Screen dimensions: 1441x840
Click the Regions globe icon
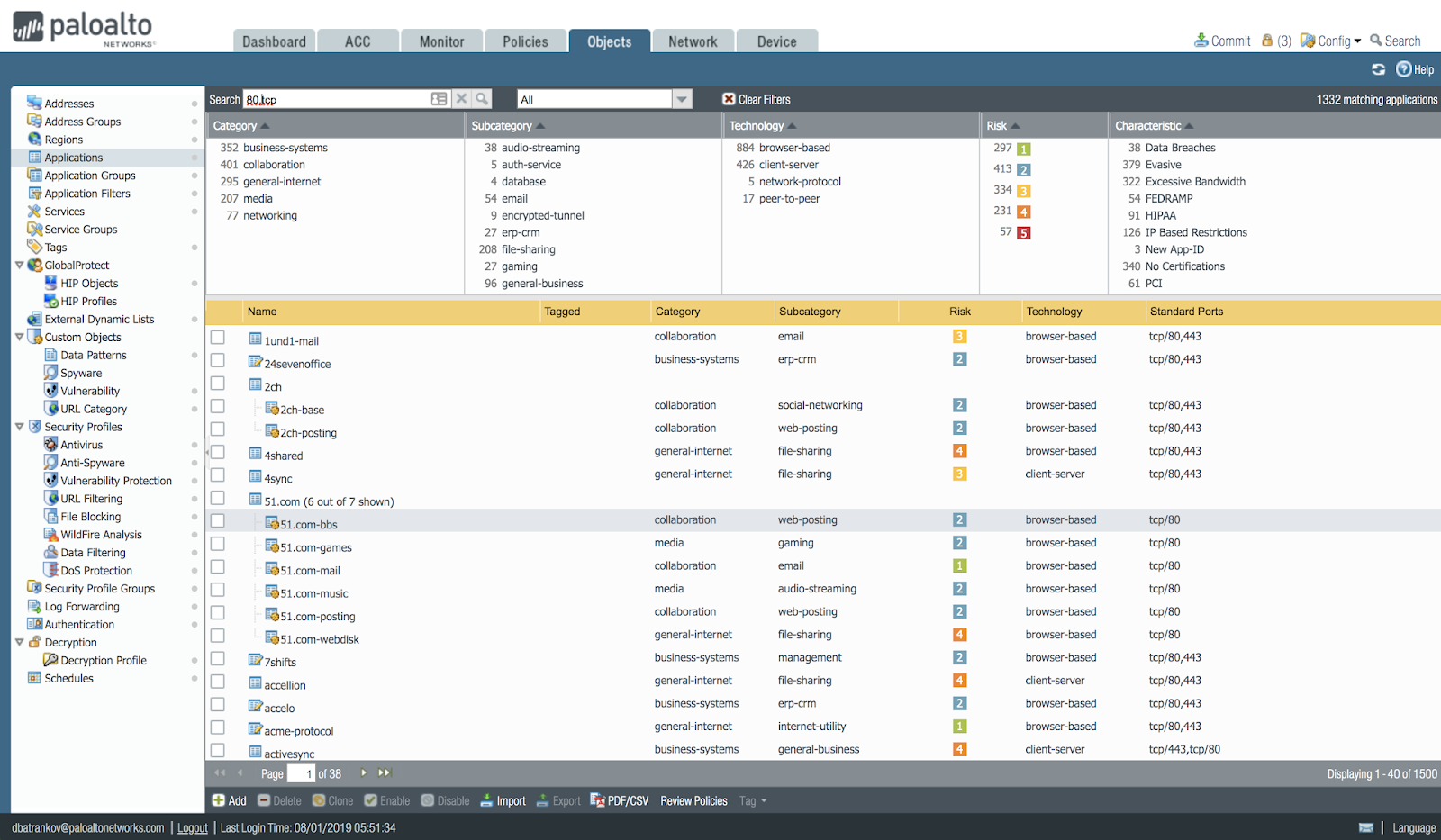(34, 139)
